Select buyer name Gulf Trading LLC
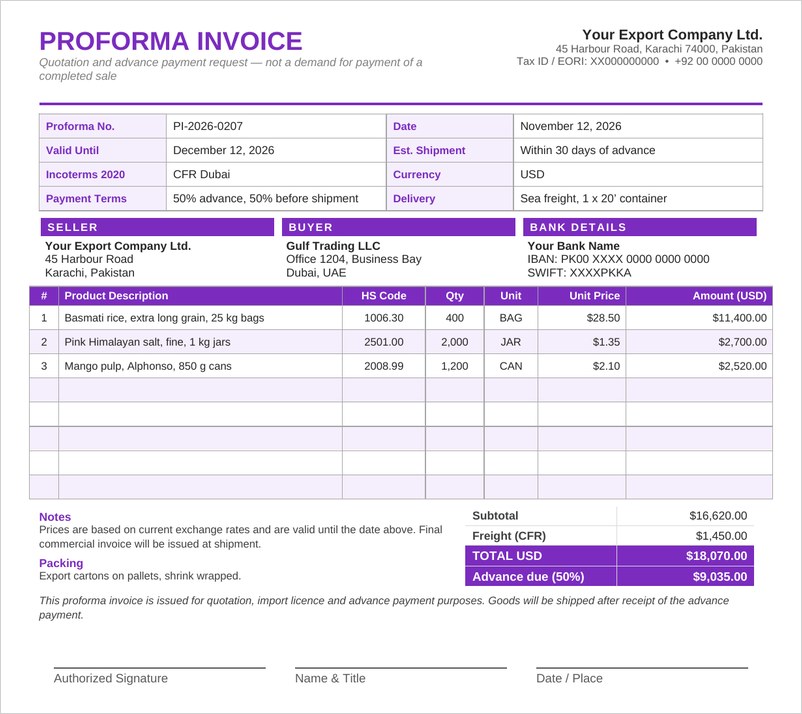Viewport: 802px width, 714px height. (333, 246)
